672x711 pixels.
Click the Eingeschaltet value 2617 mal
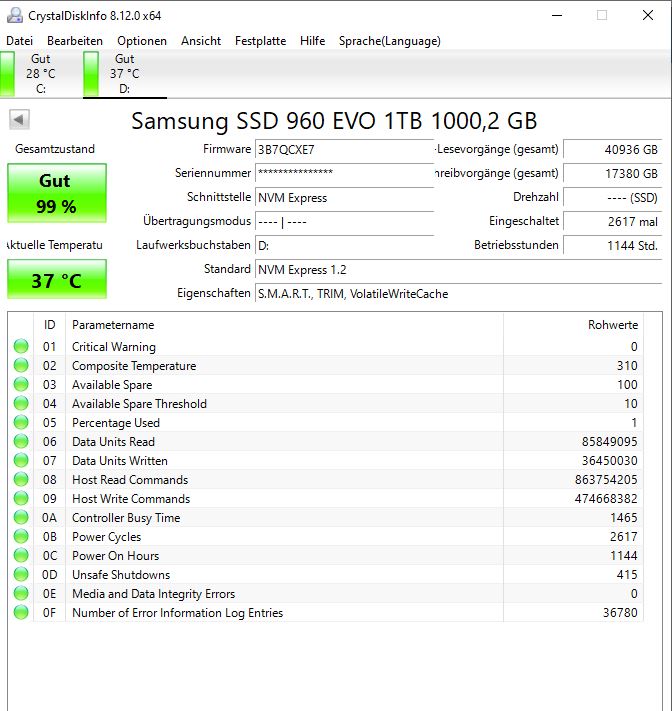(613, 222)
